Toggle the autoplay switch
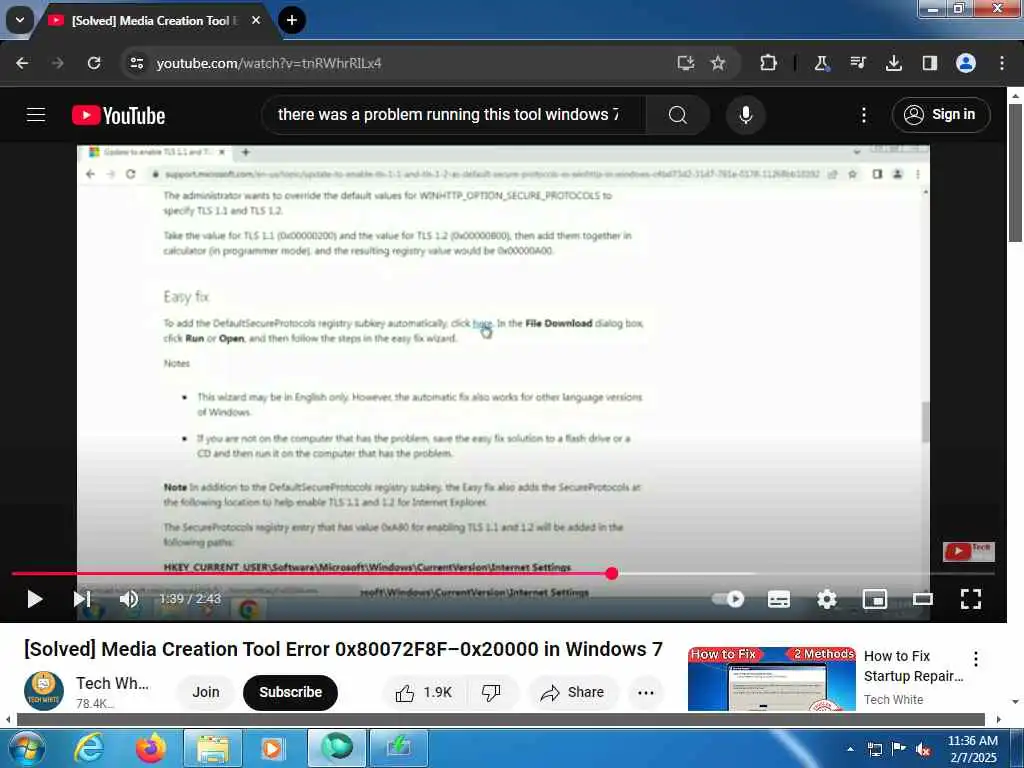Viewport: 1024px width, 768px height. point(728,599)
